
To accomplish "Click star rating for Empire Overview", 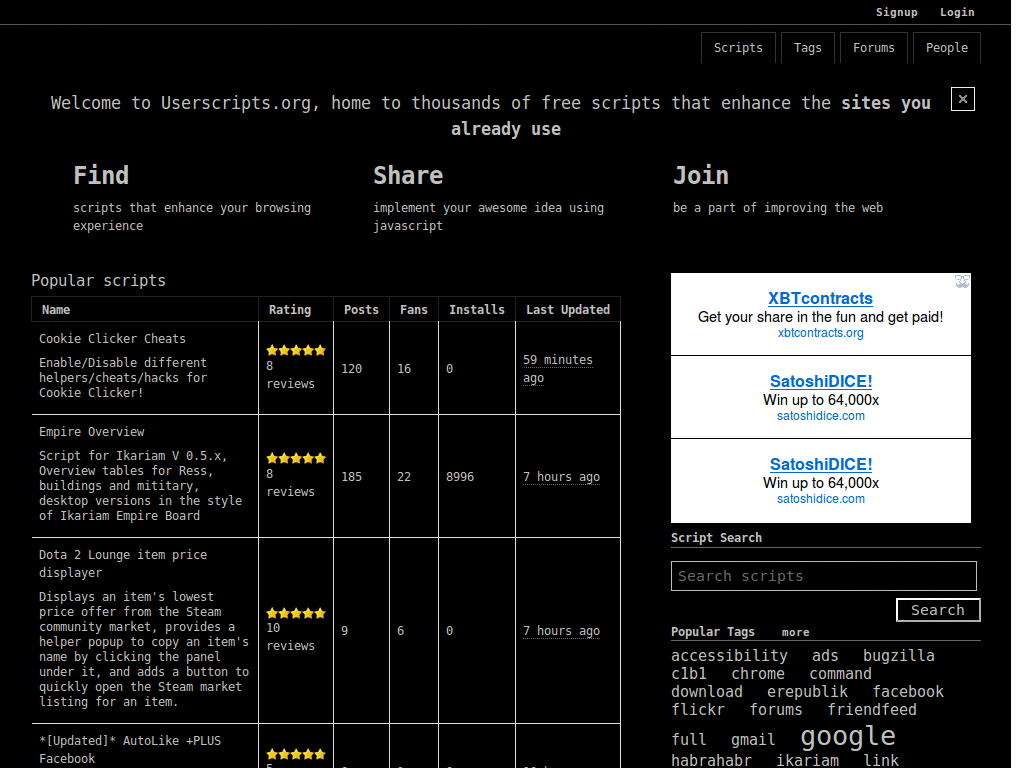I will [x=296, y=458].
